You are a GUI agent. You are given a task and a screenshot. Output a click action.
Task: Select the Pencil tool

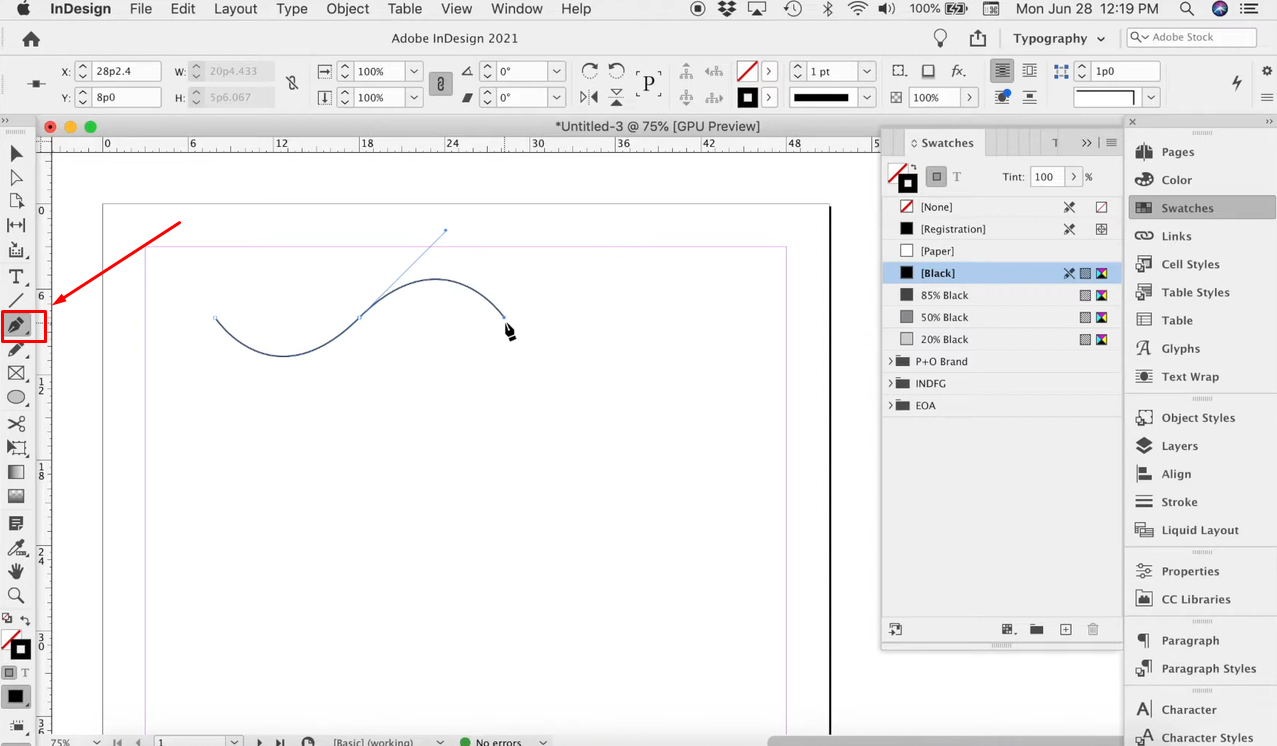(x=16, y=349)
